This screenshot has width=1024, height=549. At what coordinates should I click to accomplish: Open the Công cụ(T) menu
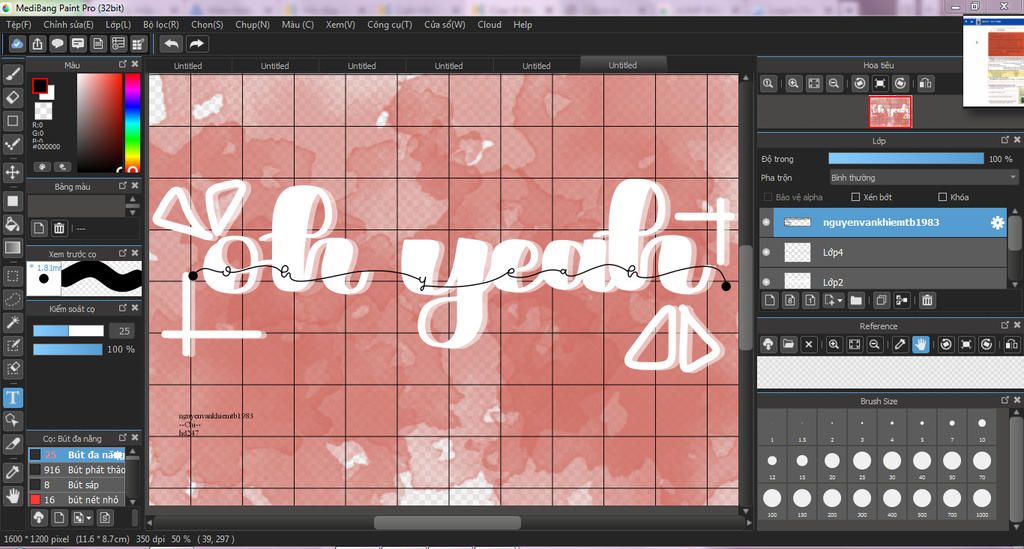(389, 24)
